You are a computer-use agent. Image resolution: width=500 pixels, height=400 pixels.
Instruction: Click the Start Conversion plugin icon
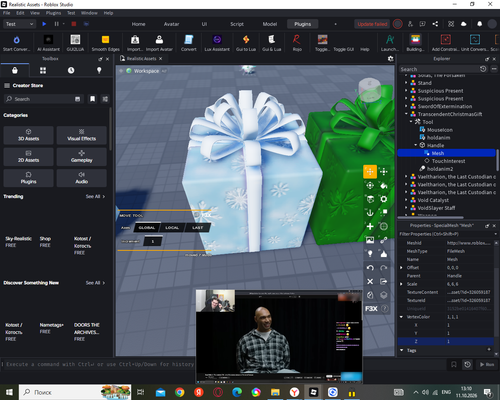tap(16, 43)
